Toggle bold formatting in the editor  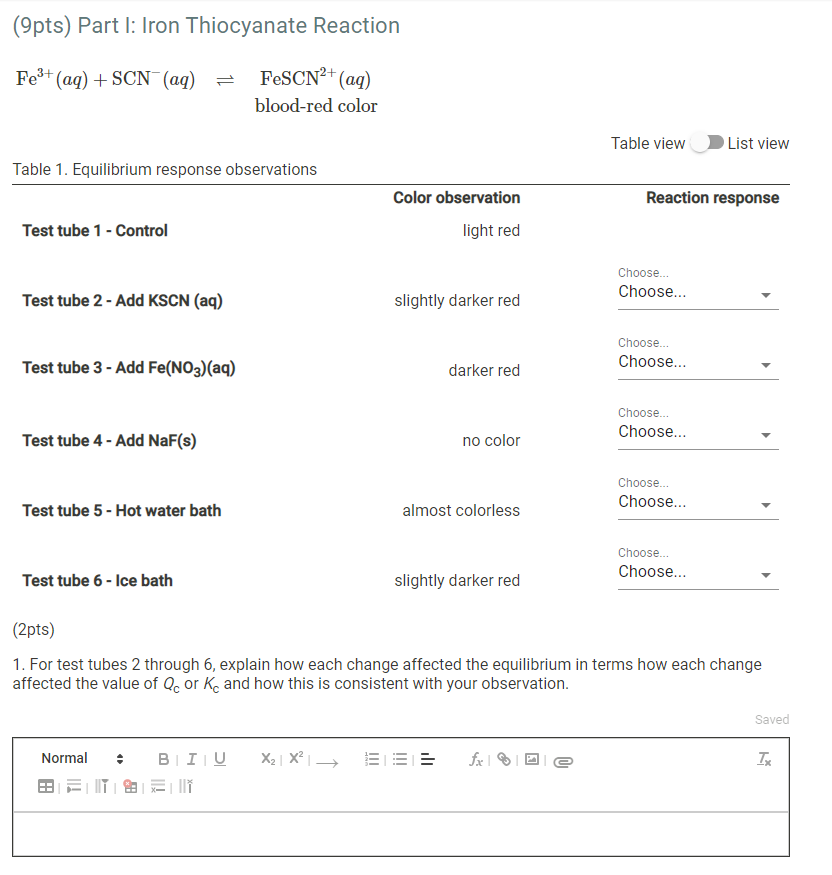point(163,759)
